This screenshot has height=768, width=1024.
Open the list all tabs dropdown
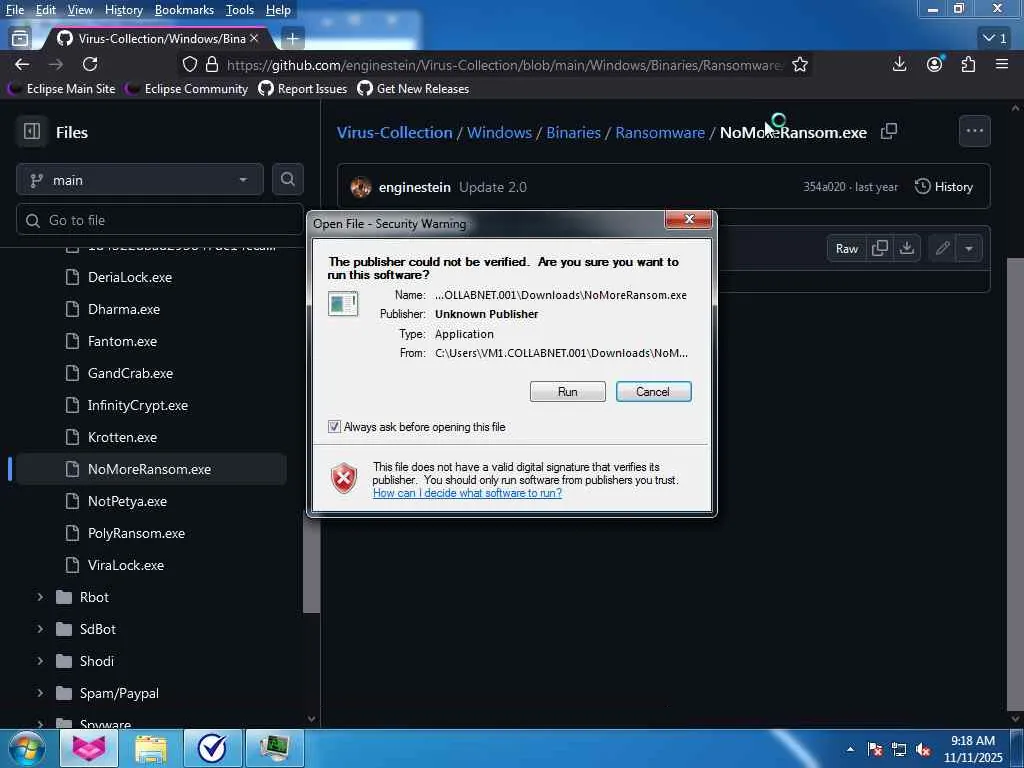click(995, 39)
